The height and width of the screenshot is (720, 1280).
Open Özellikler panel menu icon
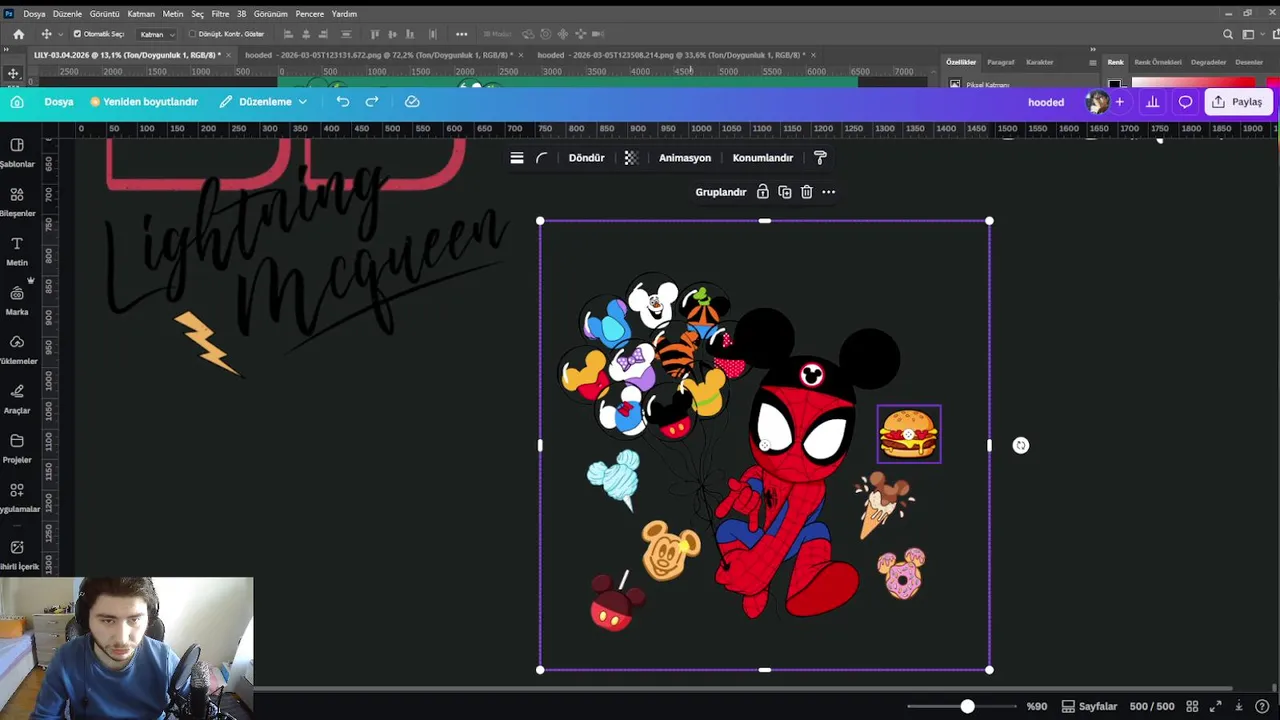pos(1092,62)
